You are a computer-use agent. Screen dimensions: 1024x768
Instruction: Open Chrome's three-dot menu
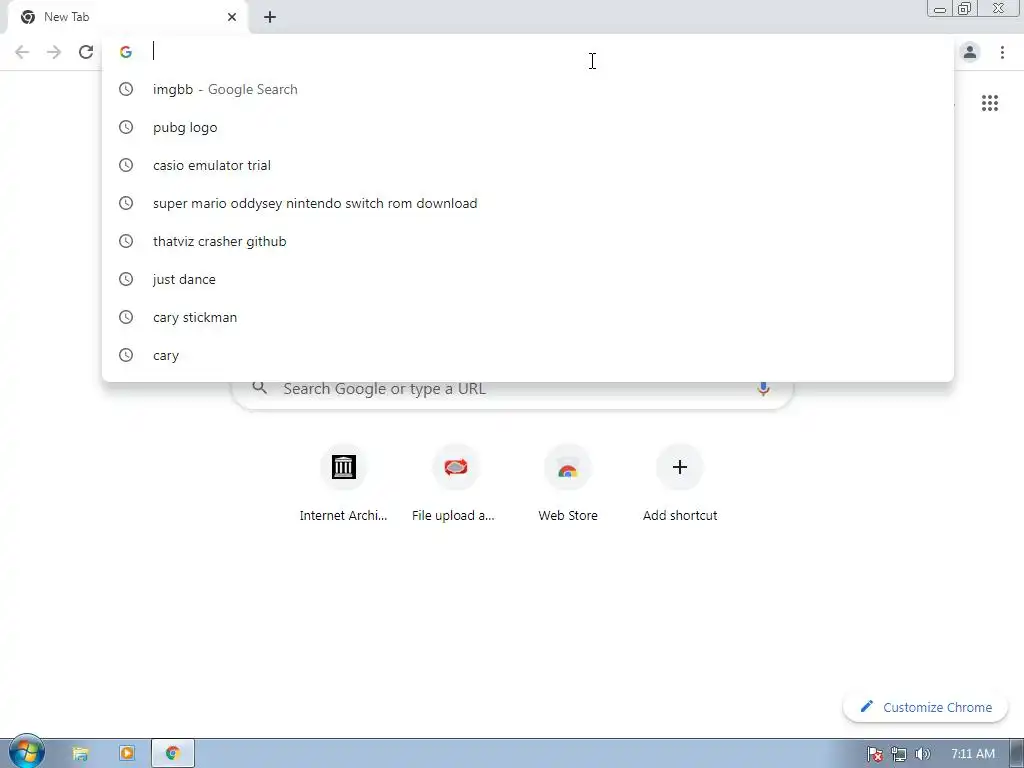tap(1002, 52)
